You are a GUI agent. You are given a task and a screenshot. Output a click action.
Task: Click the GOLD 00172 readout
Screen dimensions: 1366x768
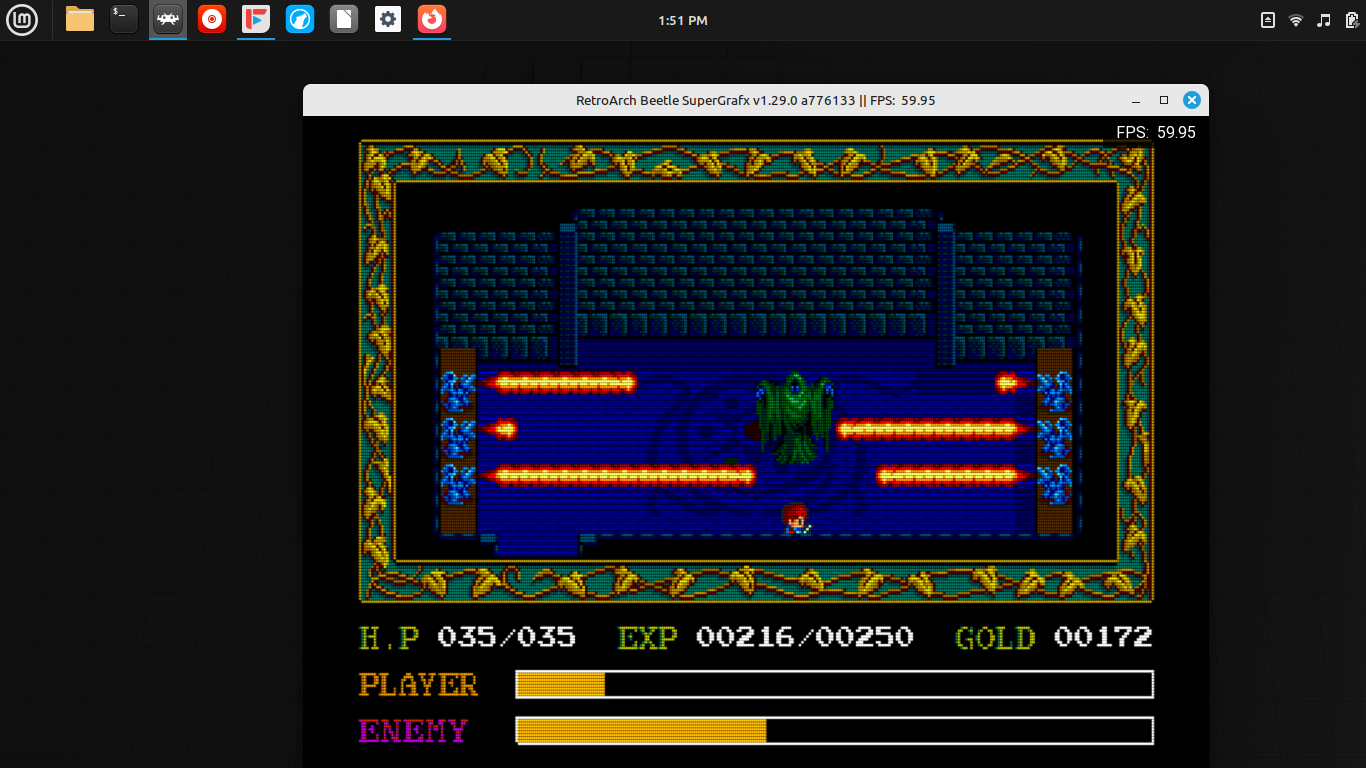1054,637
